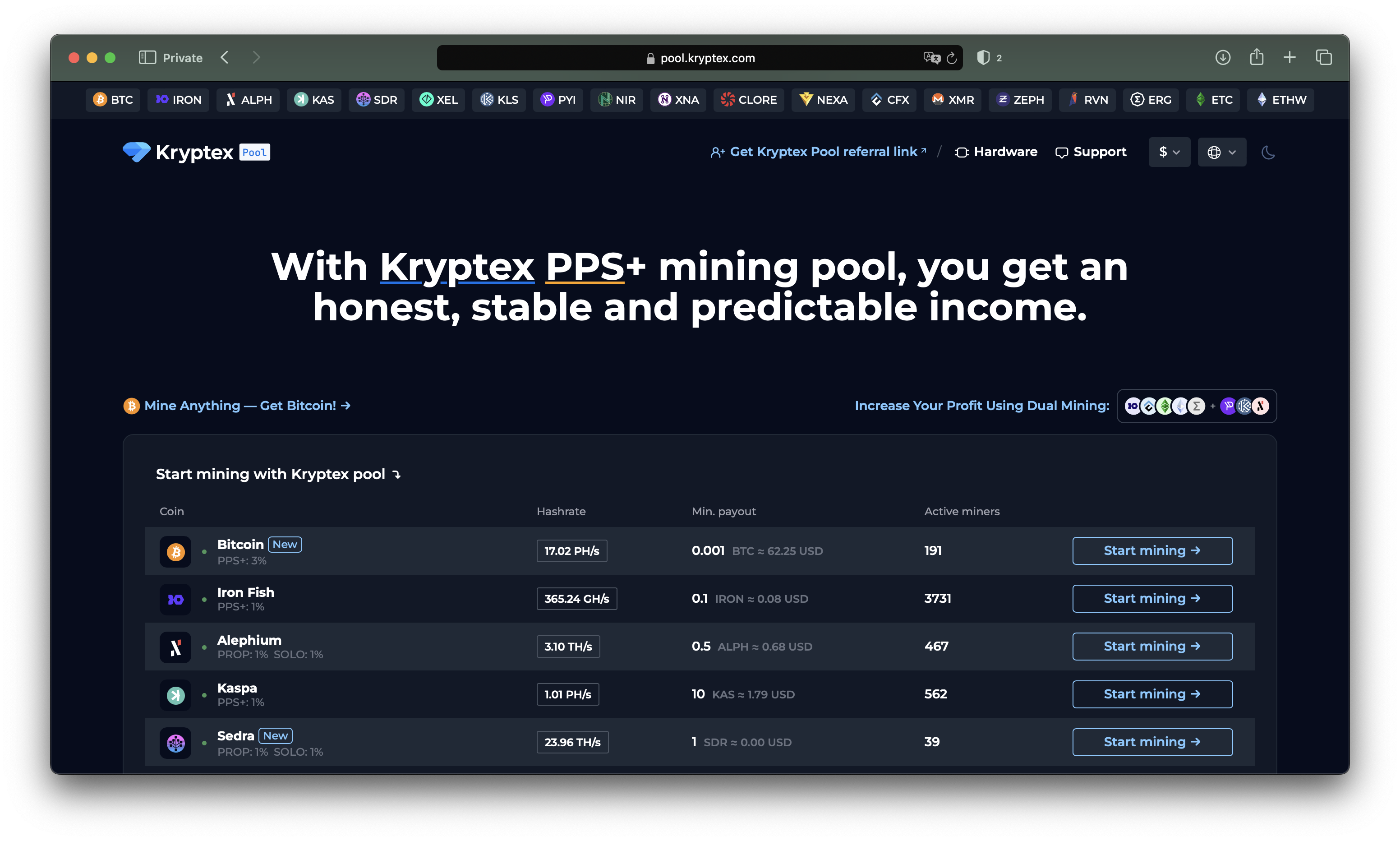Select the KAS coin tab
Screen dimensions: 1400x841
point(314,100)
